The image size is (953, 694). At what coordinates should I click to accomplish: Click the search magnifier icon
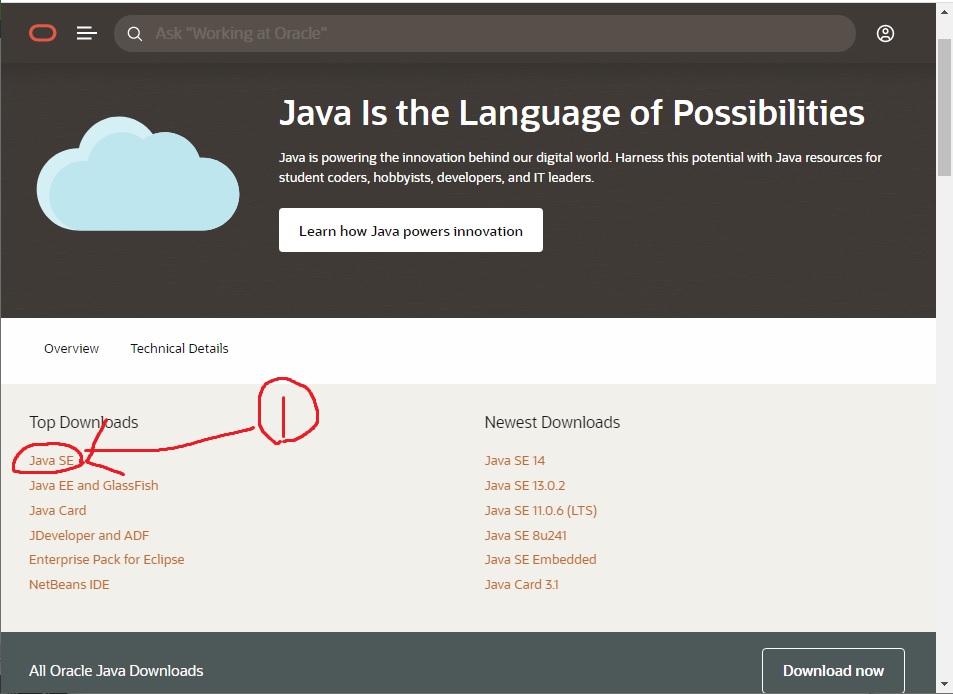[x=135, y=34]
